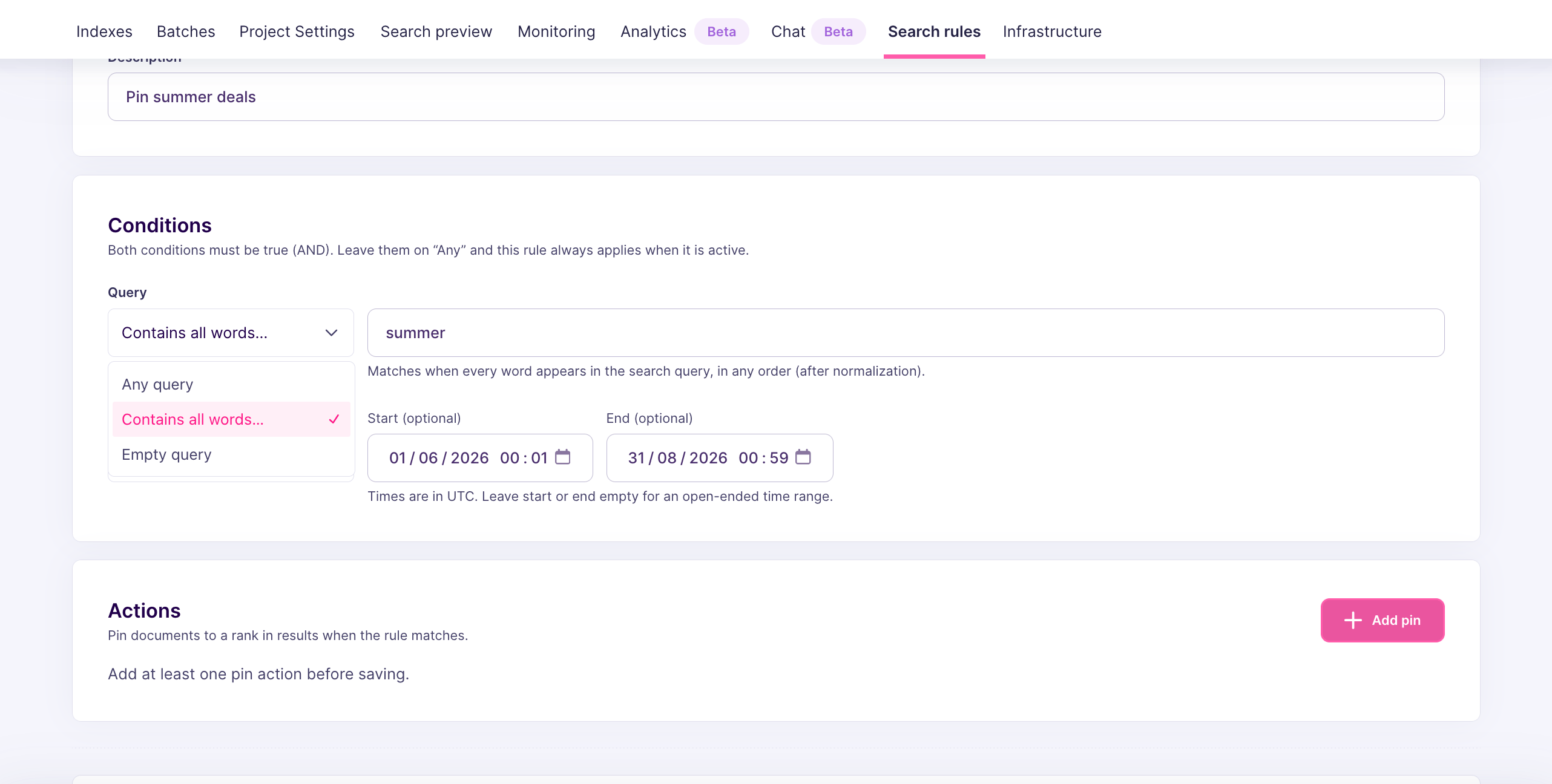
Task: Click 'Add at least one pin action' message
Action: 258,674
